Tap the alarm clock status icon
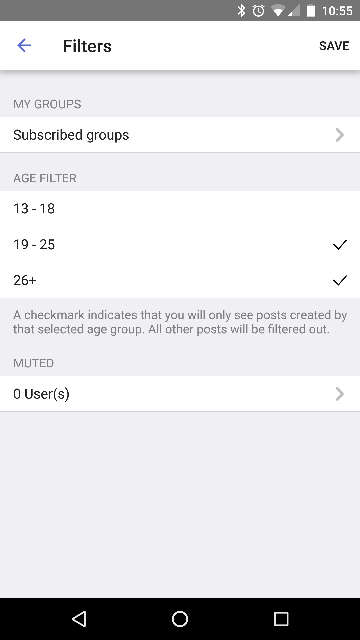360x640 pixels. pos(258,11)
